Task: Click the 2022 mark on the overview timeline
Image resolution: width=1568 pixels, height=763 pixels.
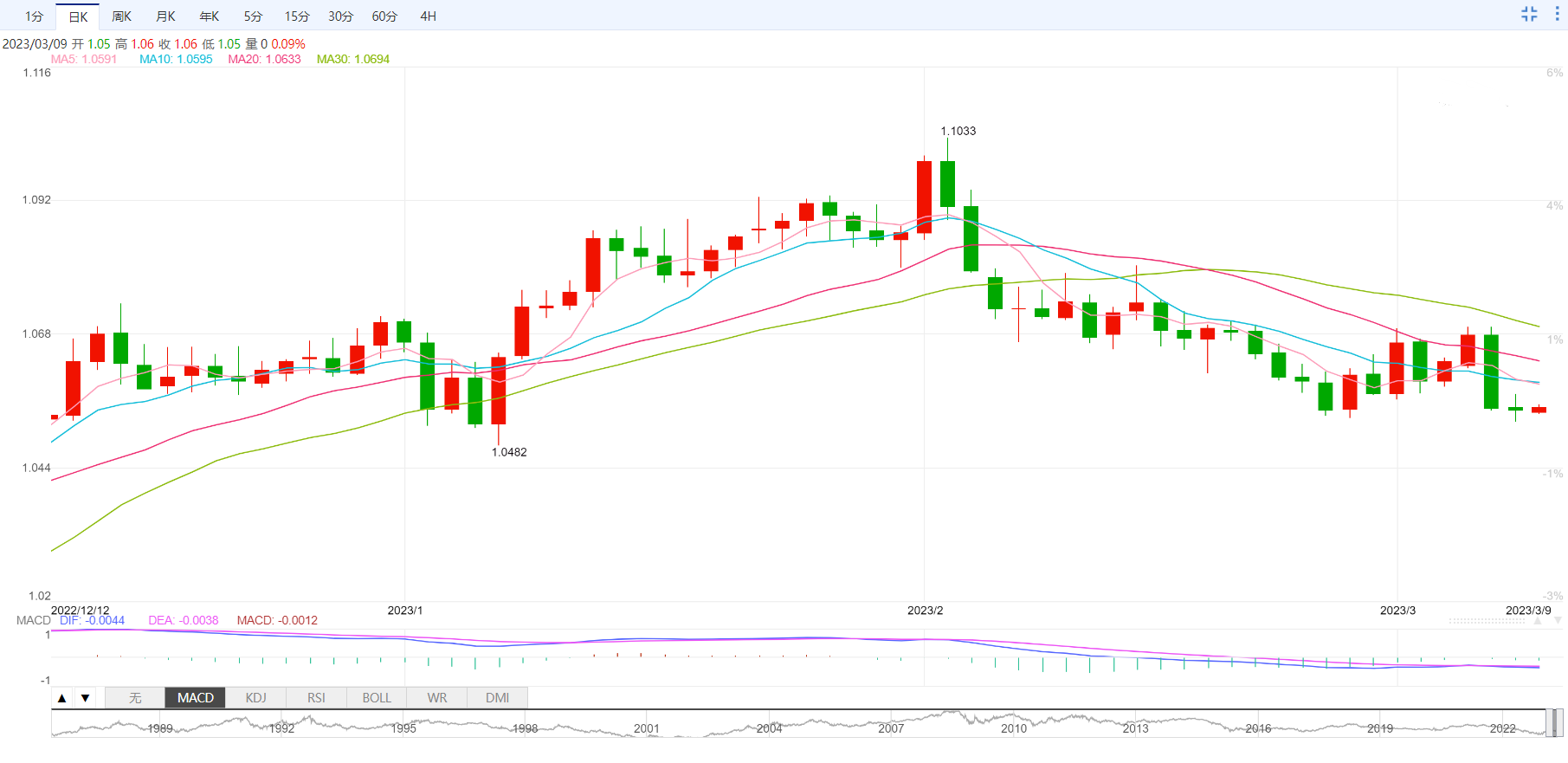Action: [x=1502, y=728]
